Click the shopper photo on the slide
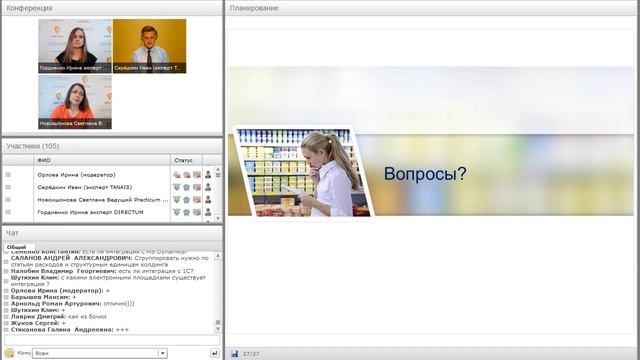 coord(303,172)
